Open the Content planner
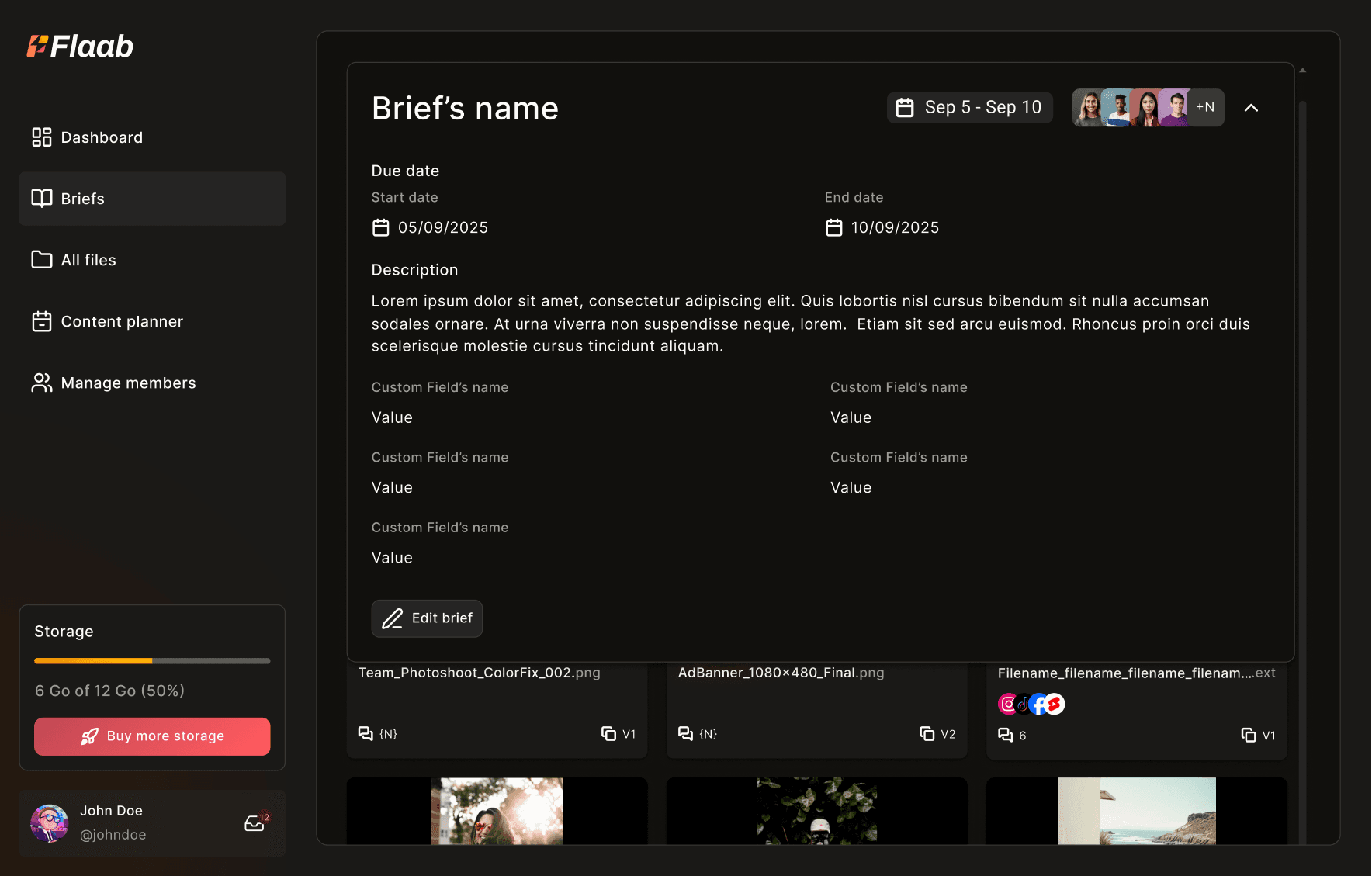This screenshot has height=876, width=1372. click(x=152, y=321)
